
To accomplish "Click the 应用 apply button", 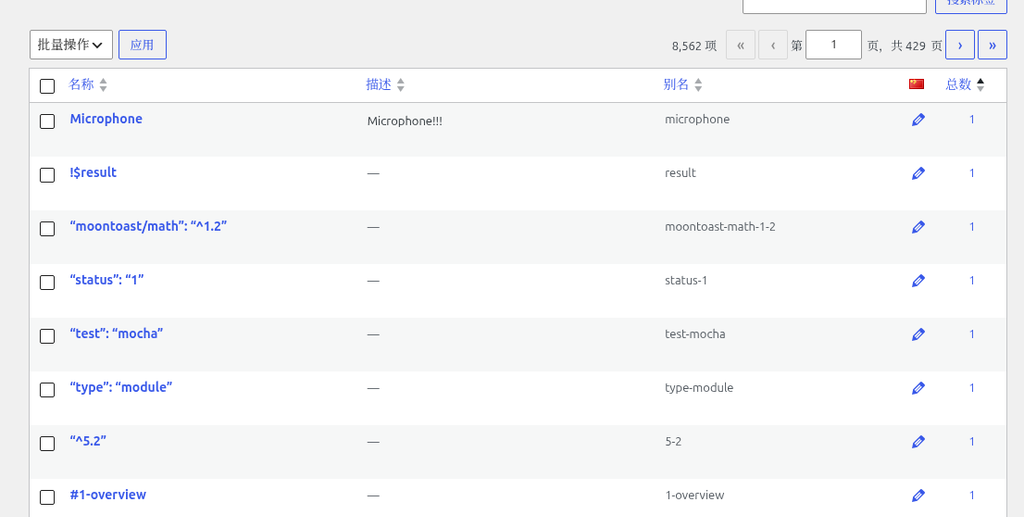I will point(142,44).
